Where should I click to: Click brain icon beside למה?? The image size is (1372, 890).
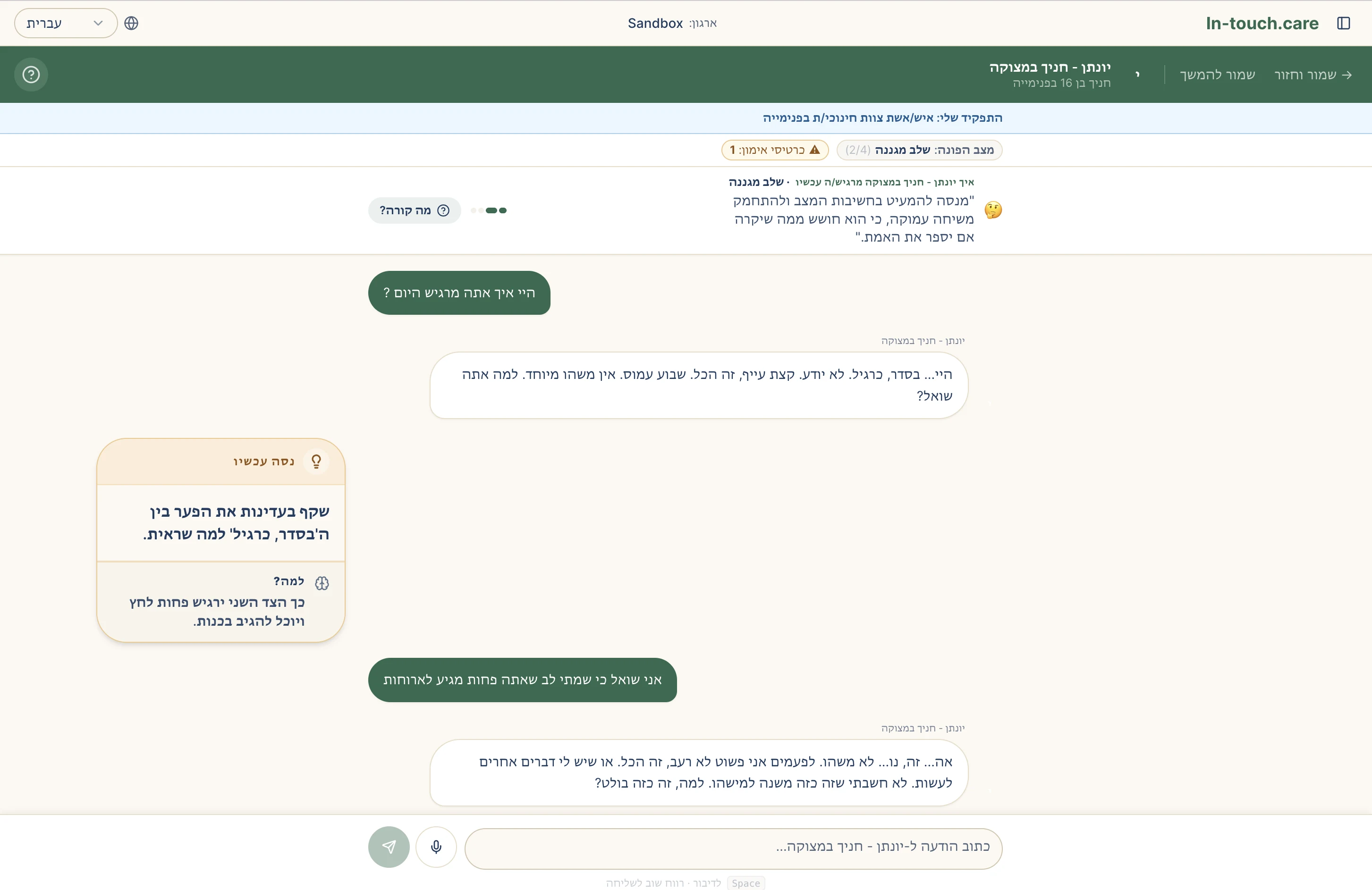pyautogui.click(x=322, y=583)
